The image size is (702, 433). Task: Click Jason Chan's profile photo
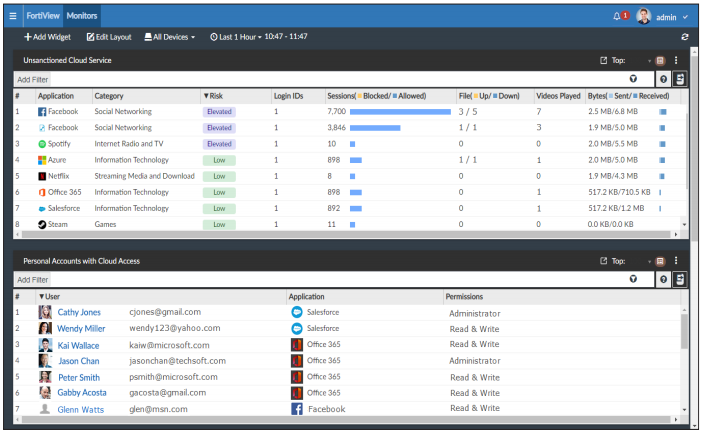coord(45,361)
